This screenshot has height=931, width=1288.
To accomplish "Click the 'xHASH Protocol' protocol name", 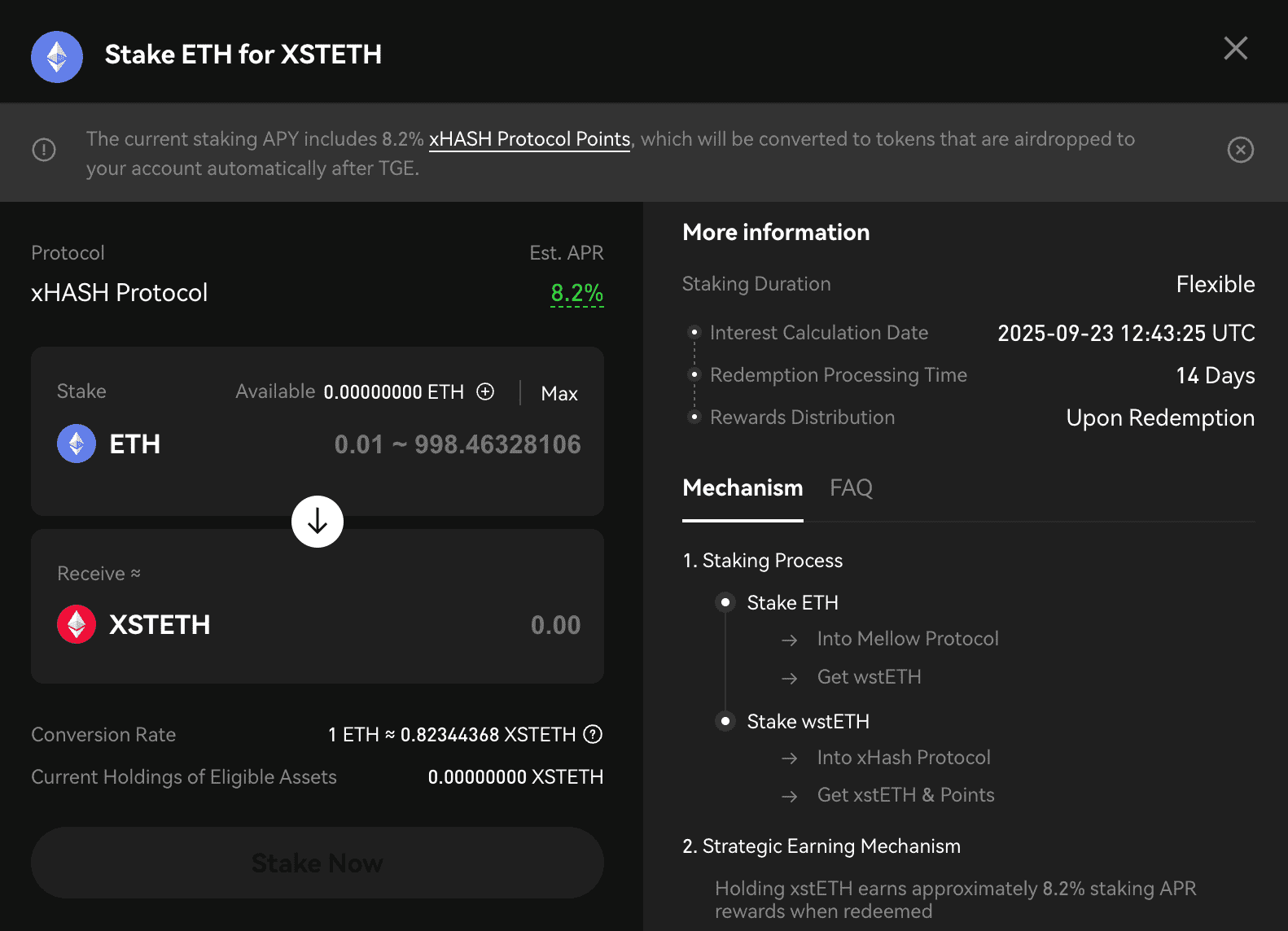I will [120, 292].
